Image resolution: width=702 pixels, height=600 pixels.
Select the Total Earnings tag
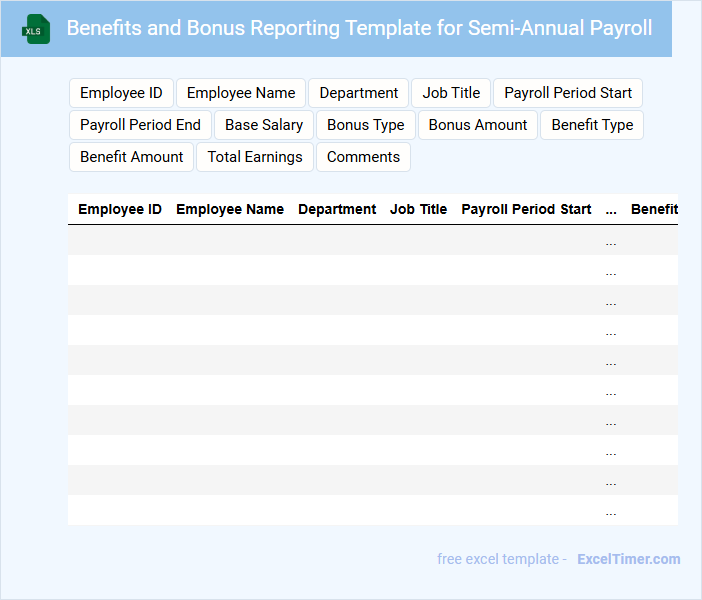click(255, 157)
